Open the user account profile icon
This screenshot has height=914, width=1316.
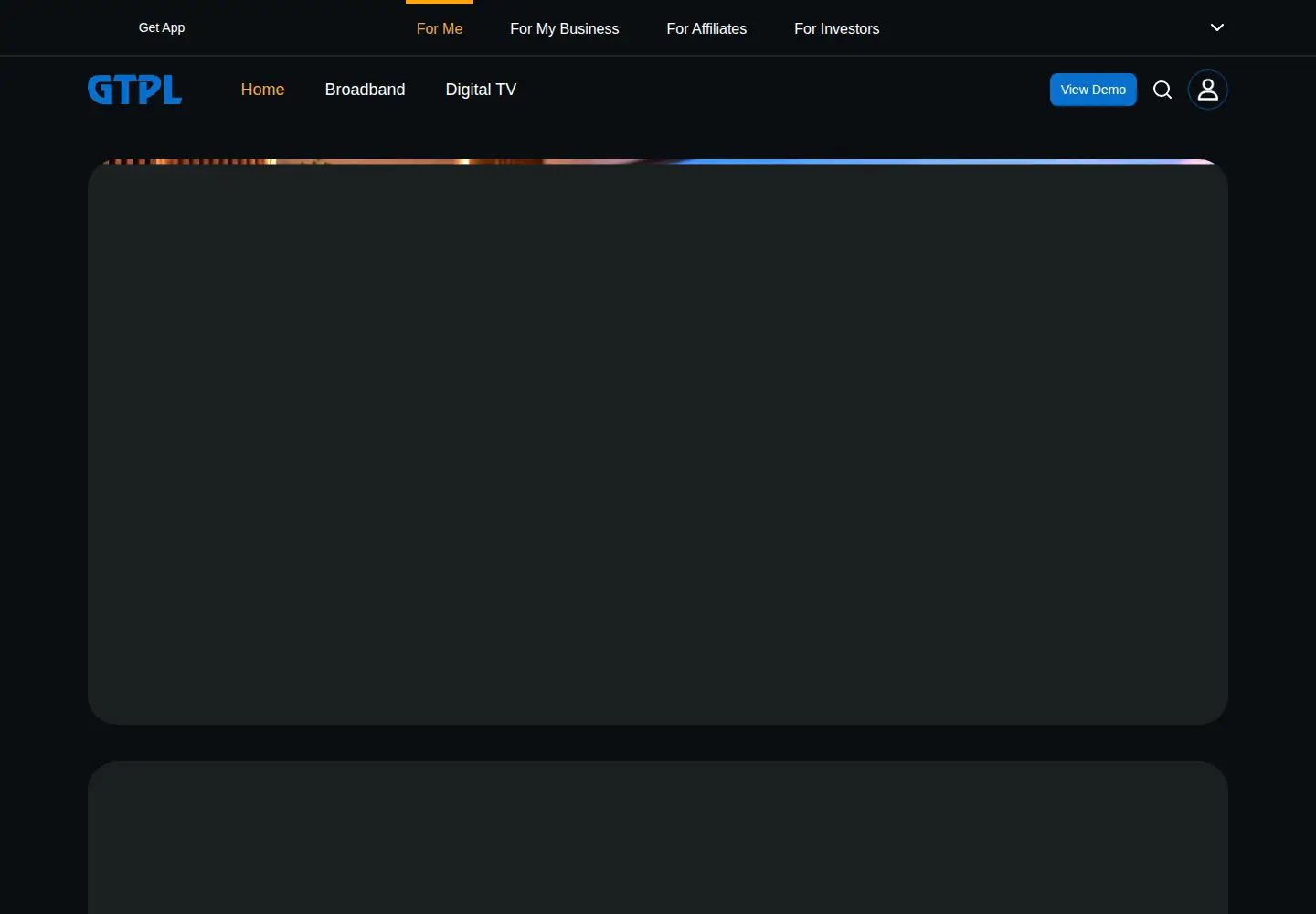pos(1208,90)
